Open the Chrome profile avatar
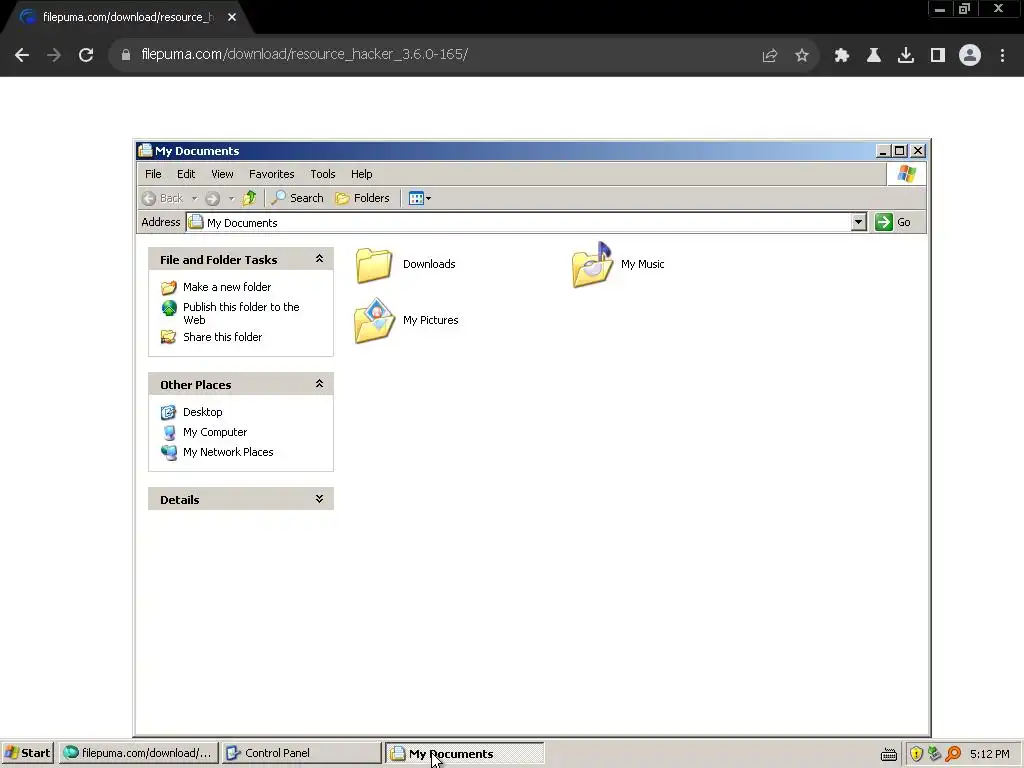This screenshot has width=1024, height=768. tap(970, 56)
